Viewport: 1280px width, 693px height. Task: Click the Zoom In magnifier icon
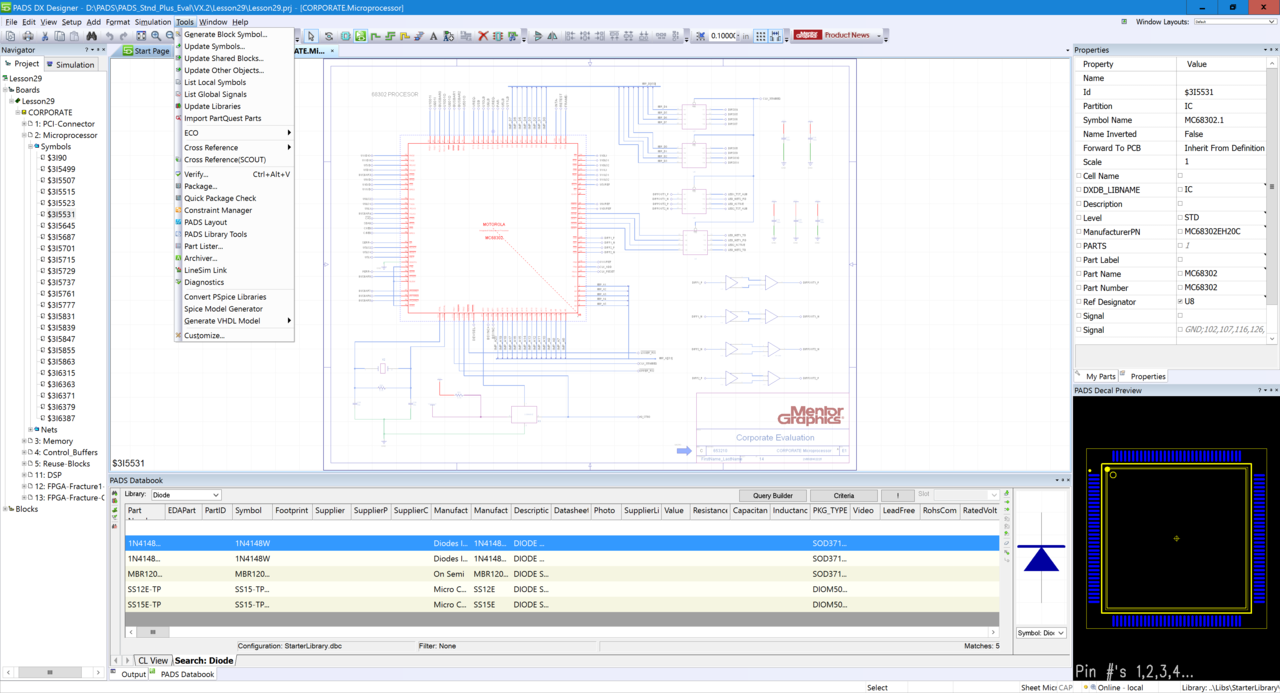(x=156, y=36)
